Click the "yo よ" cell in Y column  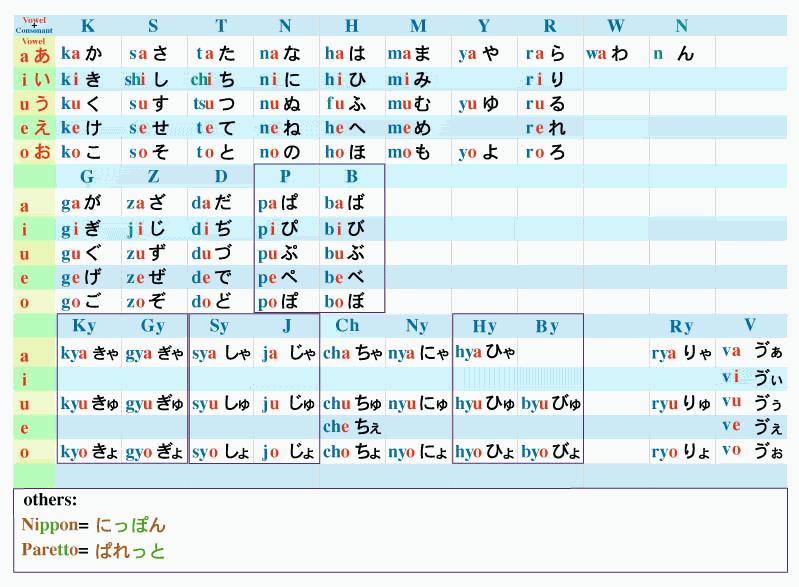(479, 153)
